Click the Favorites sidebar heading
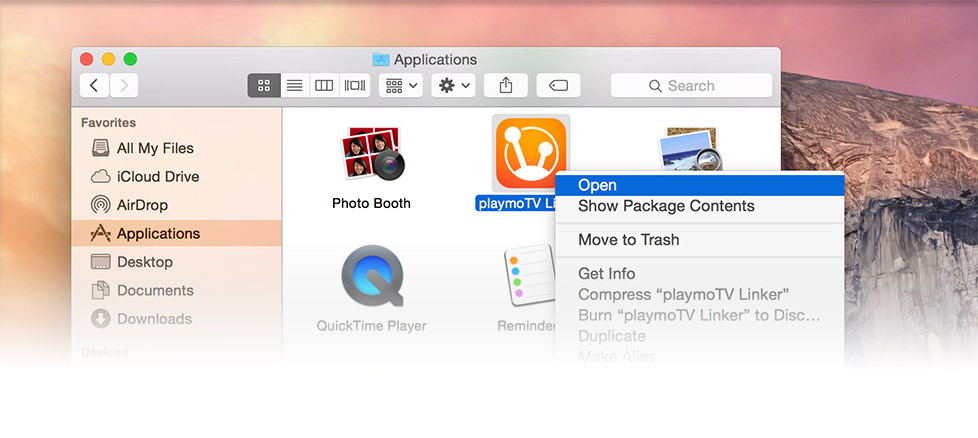Viewport: 978px width, 438px height. coord(109,123)
